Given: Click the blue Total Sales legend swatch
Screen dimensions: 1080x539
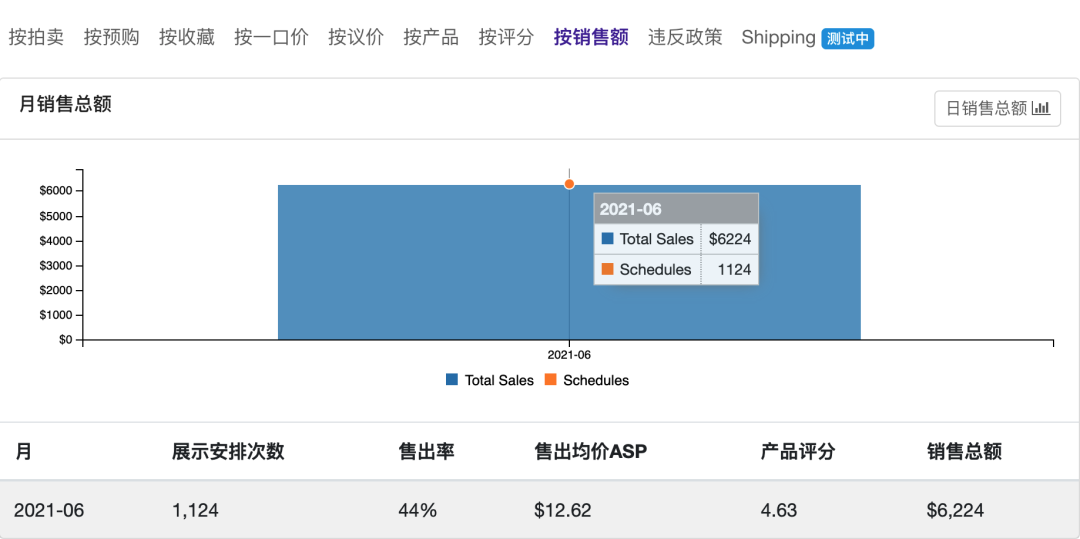Looking at the screenshot, I should [452, 379].
